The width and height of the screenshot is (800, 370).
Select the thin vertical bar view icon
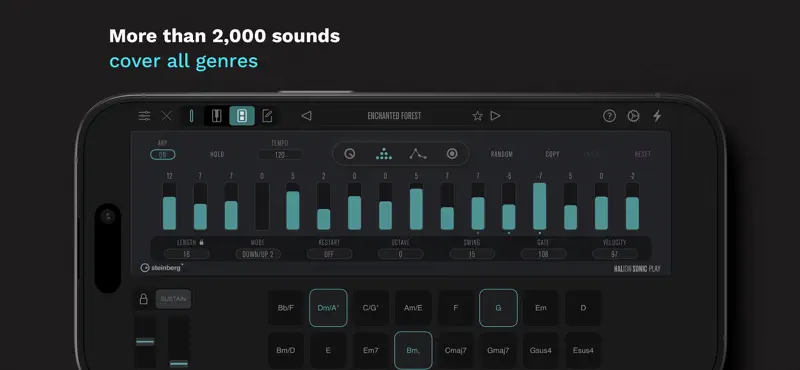click(191, 116)
